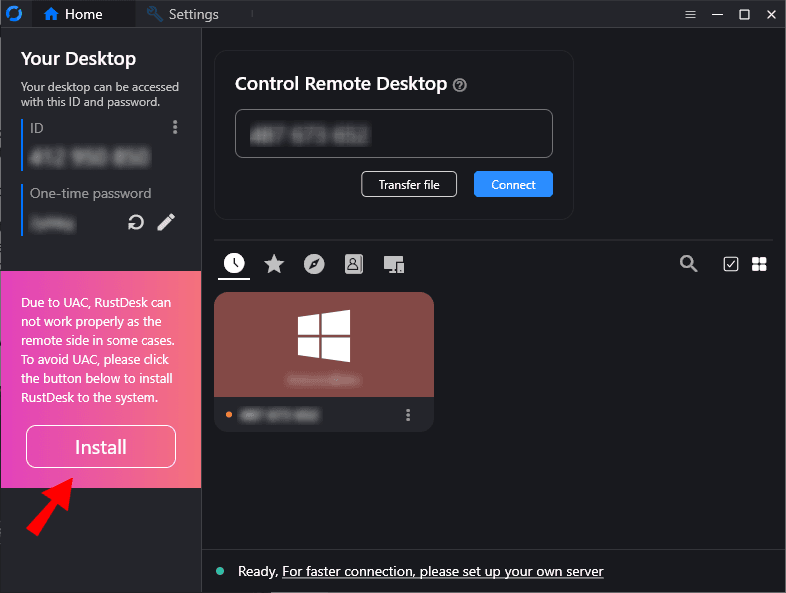Screen dimensions: 786x593
Task: Refresh the one-time password
Action: pyautogui.click(x=136, y=222)
